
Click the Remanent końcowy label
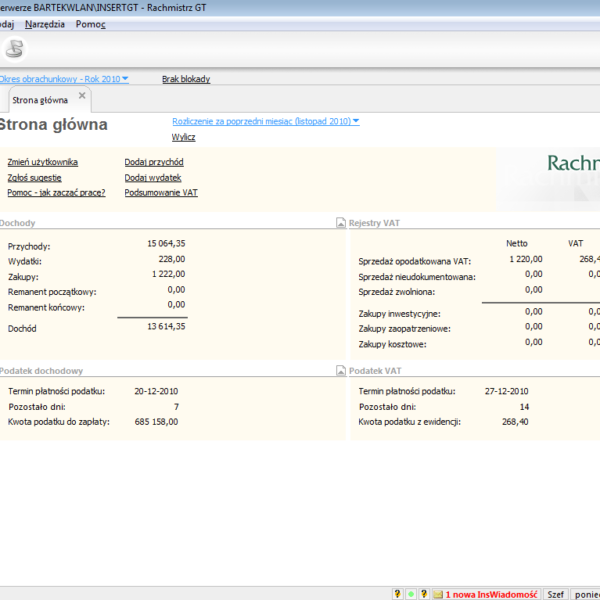tap(46, 308)
